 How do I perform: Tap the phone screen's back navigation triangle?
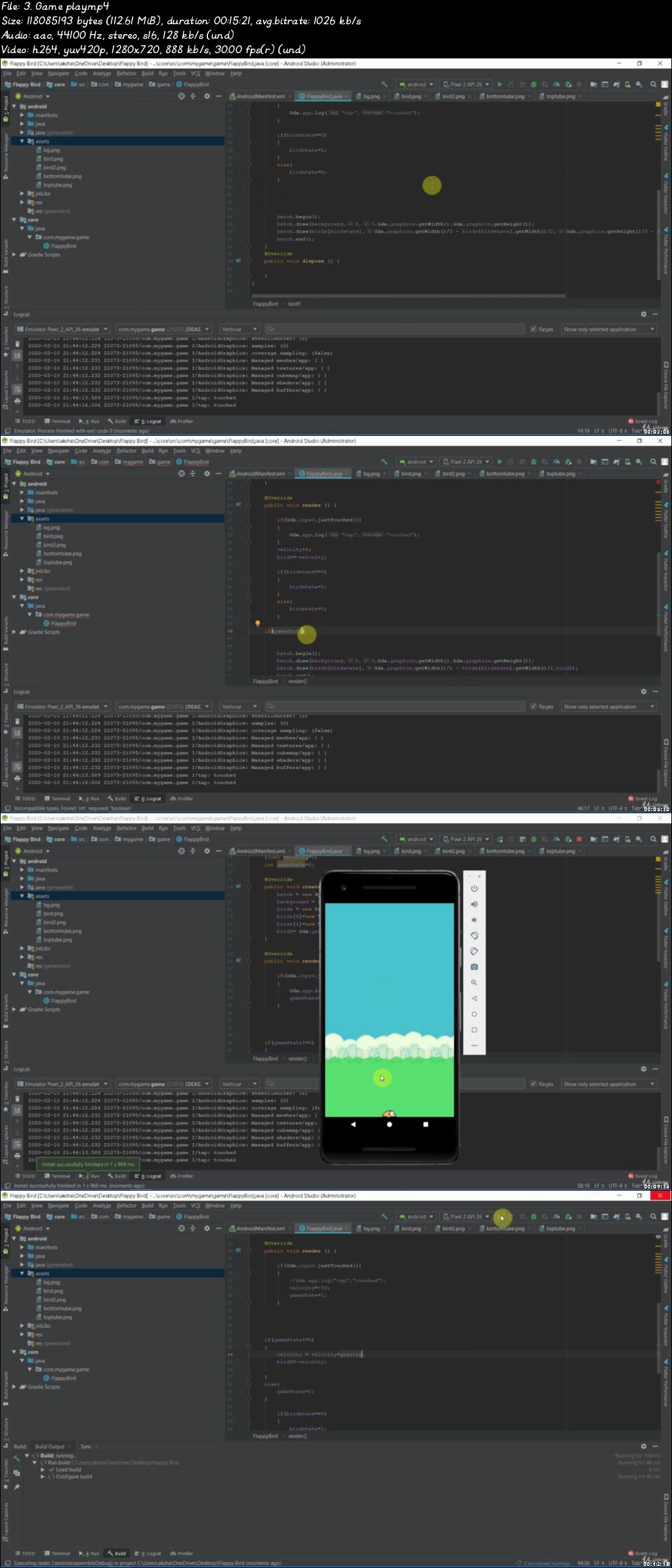click(353, 1124)
